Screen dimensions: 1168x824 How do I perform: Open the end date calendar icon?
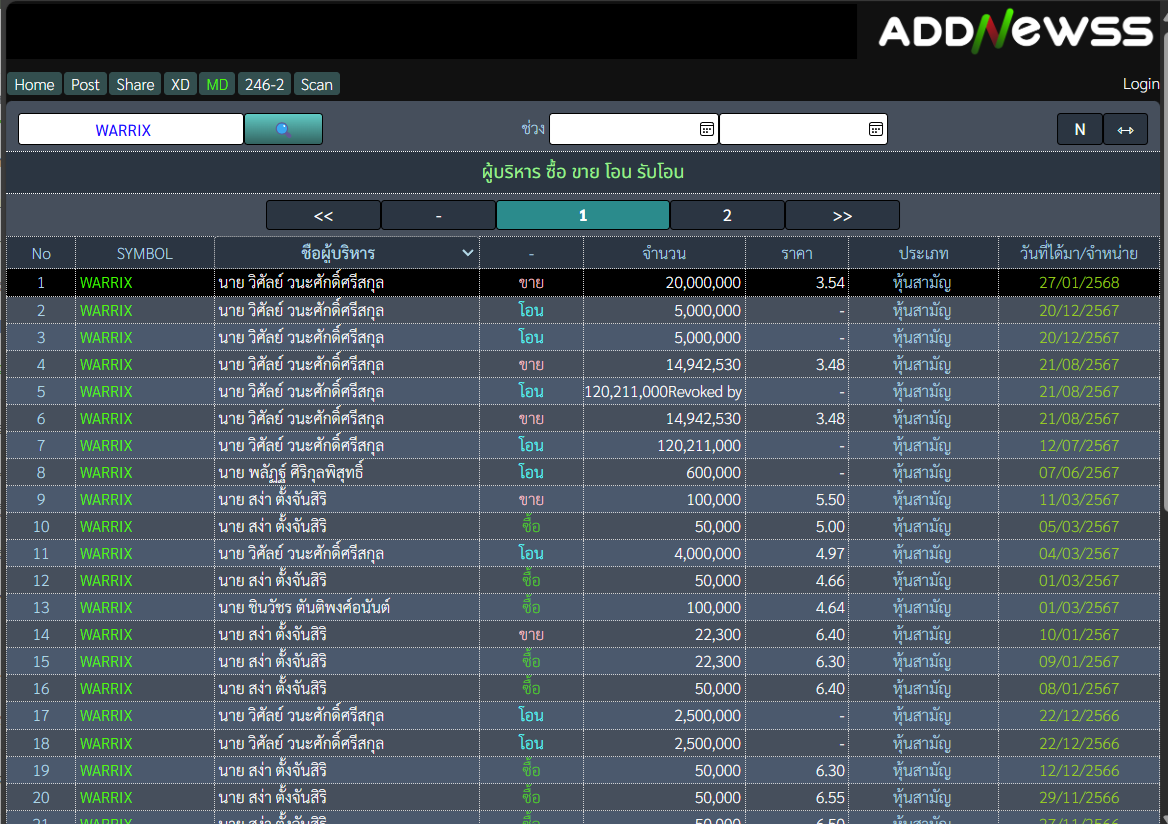tap(875, 130)
